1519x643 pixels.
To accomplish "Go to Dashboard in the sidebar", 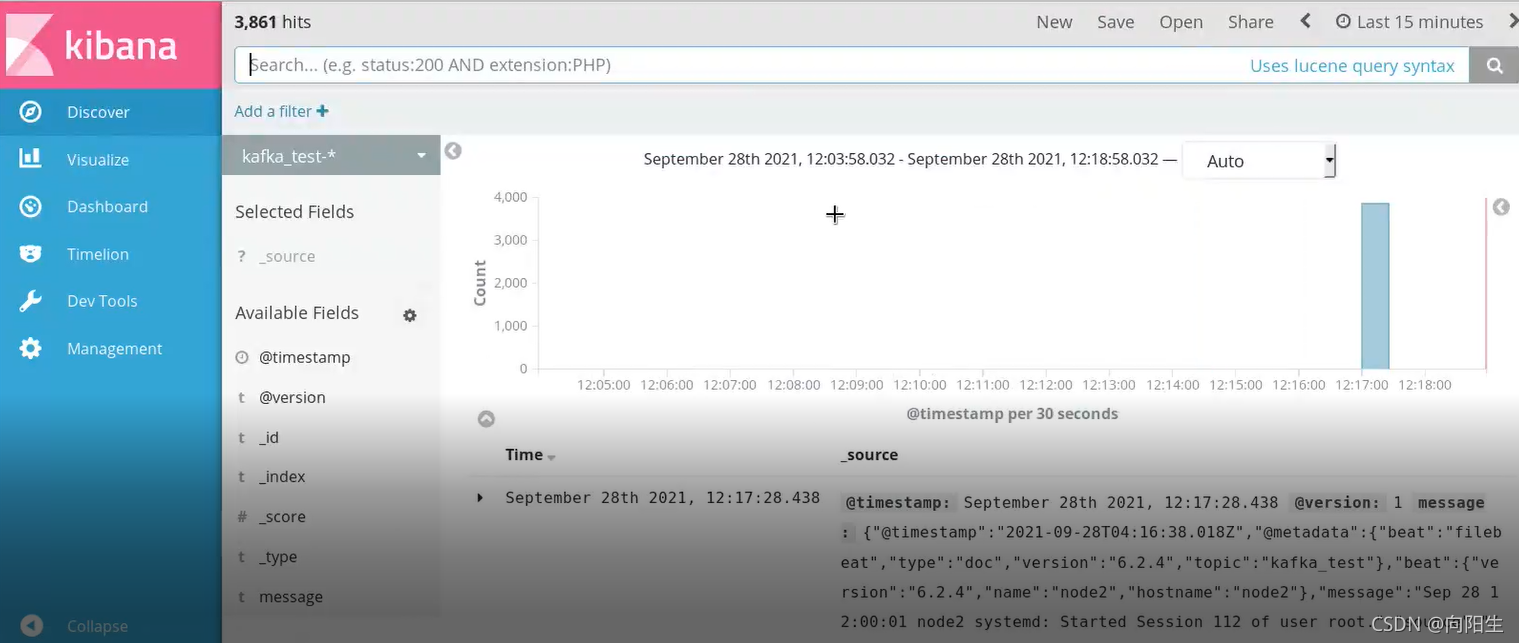I will (107, 206).
